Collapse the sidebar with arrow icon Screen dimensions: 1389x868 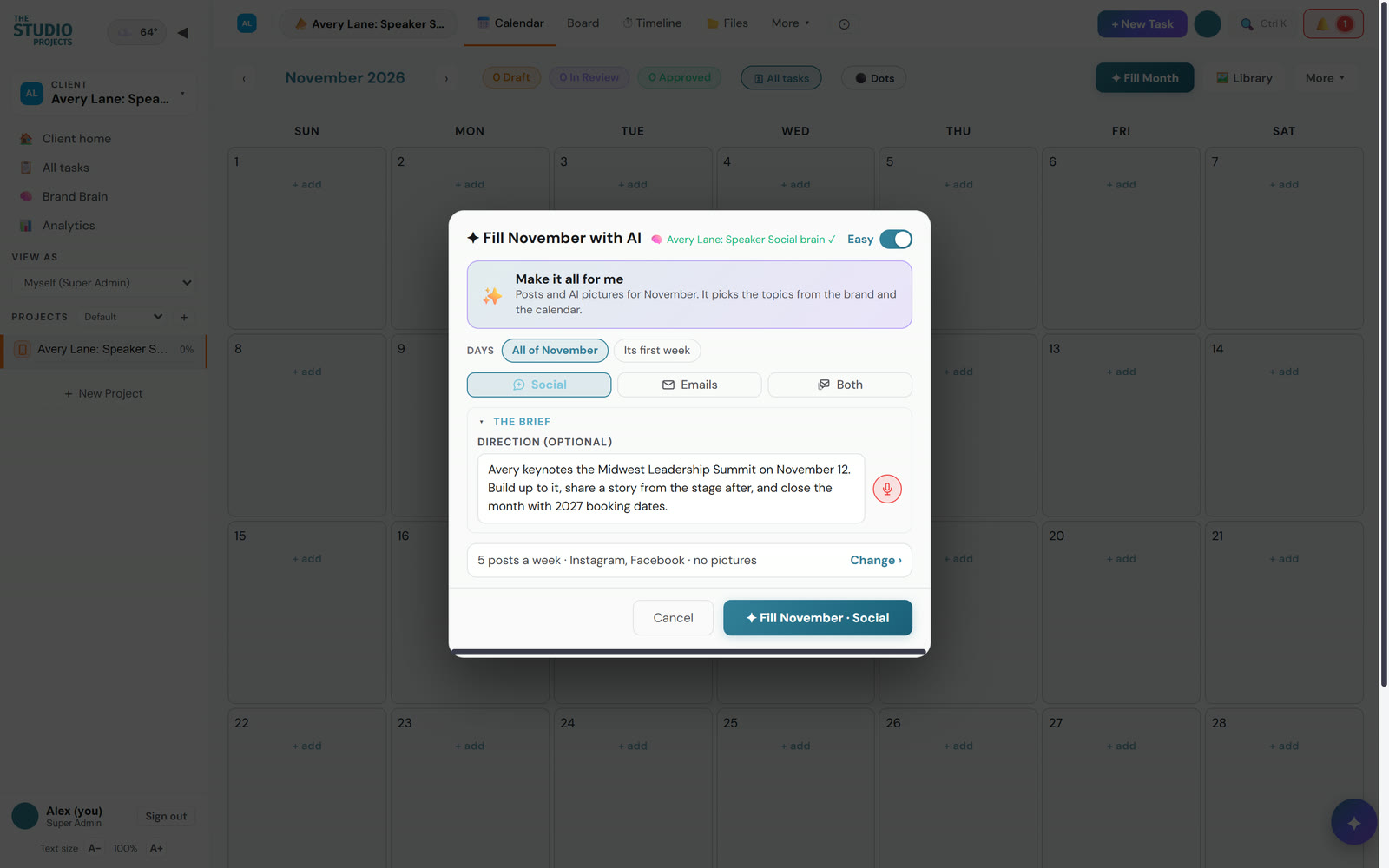click(182, 33)
